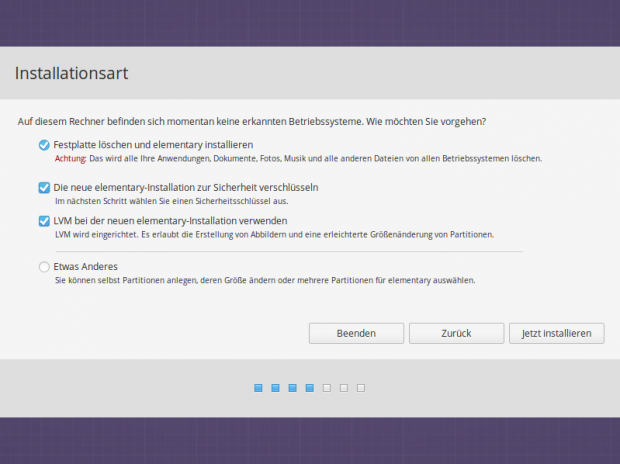Click the 'LVM wird eingerichtet' description text
Viewport: 620px width, 464px height.
tap(274, 235)
